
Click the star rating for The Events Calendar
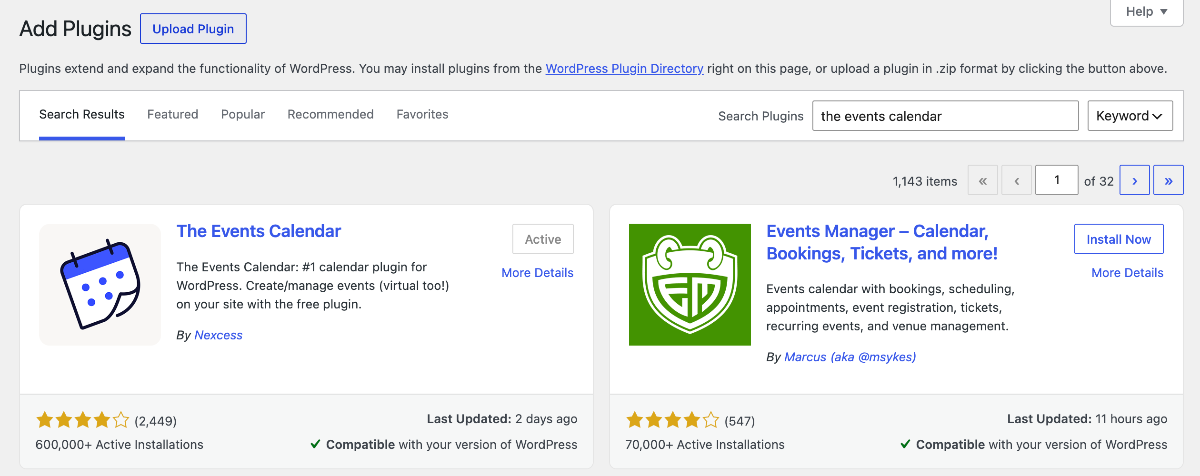click(x=83, y=420)
